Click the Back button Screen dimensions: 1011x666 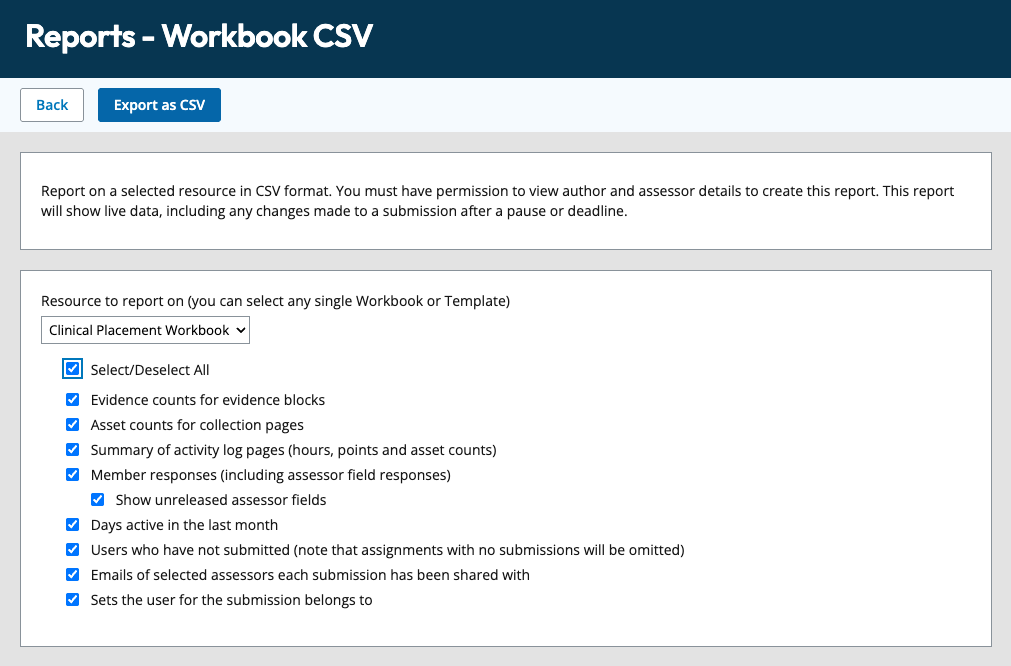(x=52, y=105)
